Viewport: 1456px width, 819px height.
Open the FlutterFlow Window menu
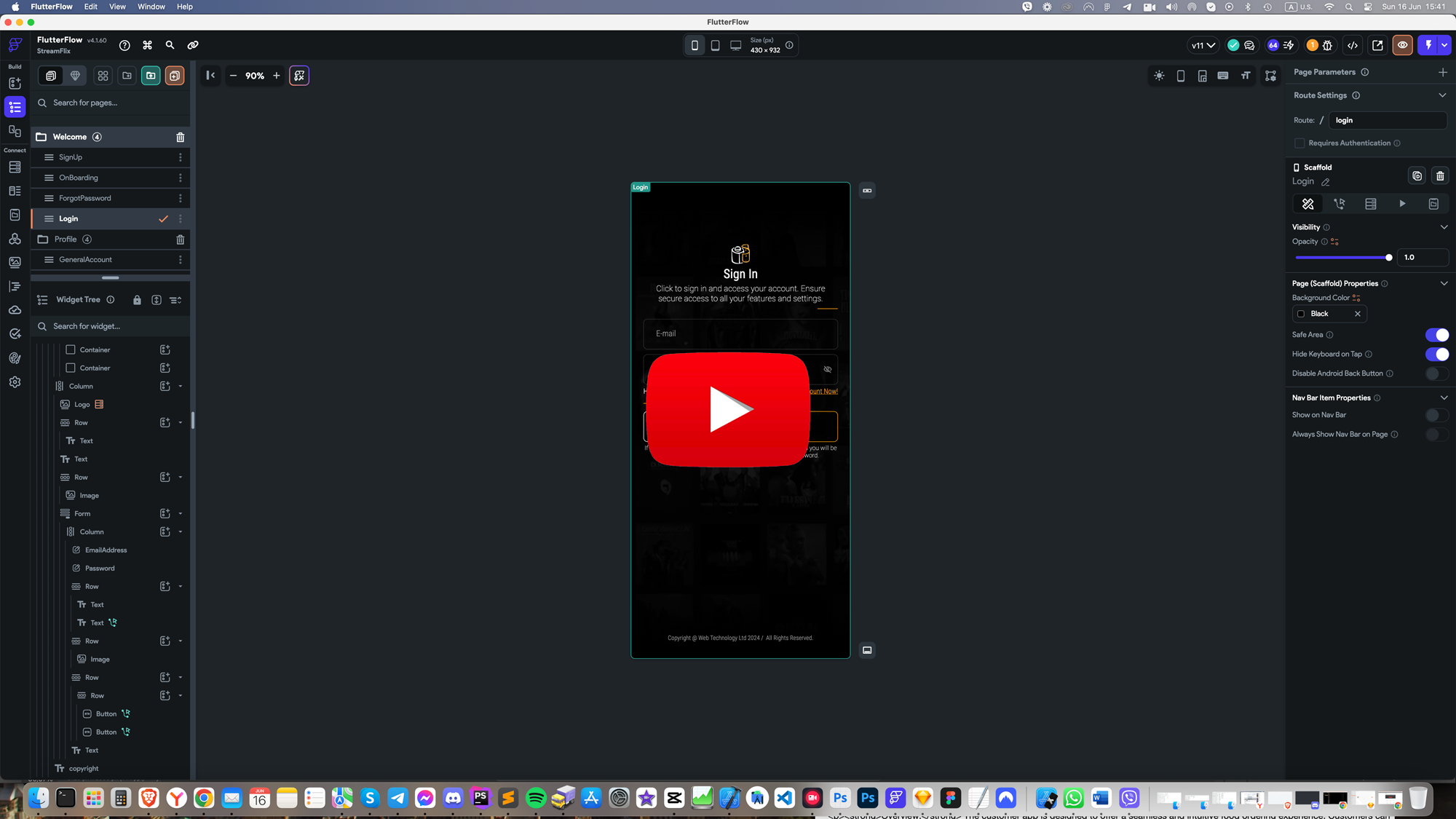click(x=151, y=7)
